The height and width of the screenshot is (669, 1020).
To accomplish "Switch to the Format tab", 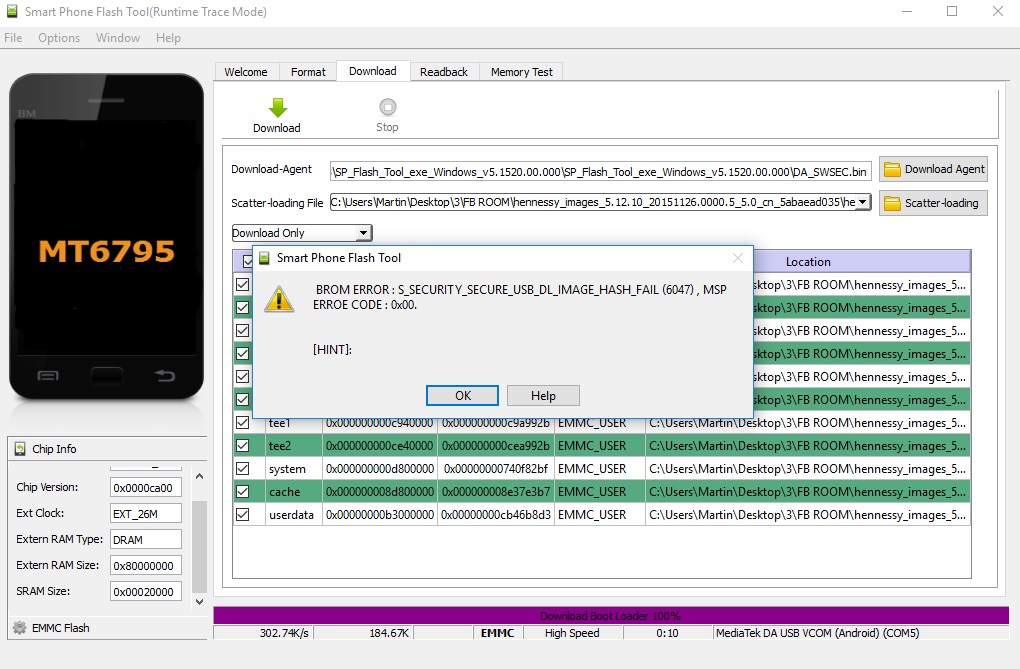I will (x=308, y=72).
